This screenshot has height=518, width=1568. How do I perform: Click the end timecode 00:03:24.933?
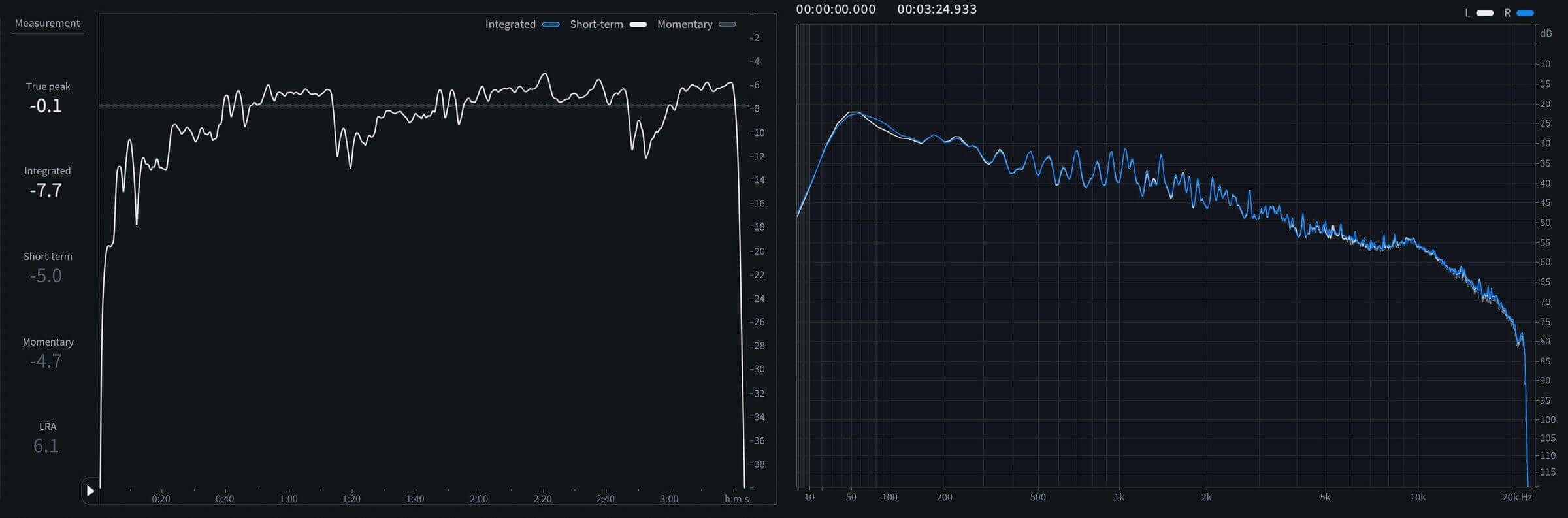pos(937,9)
